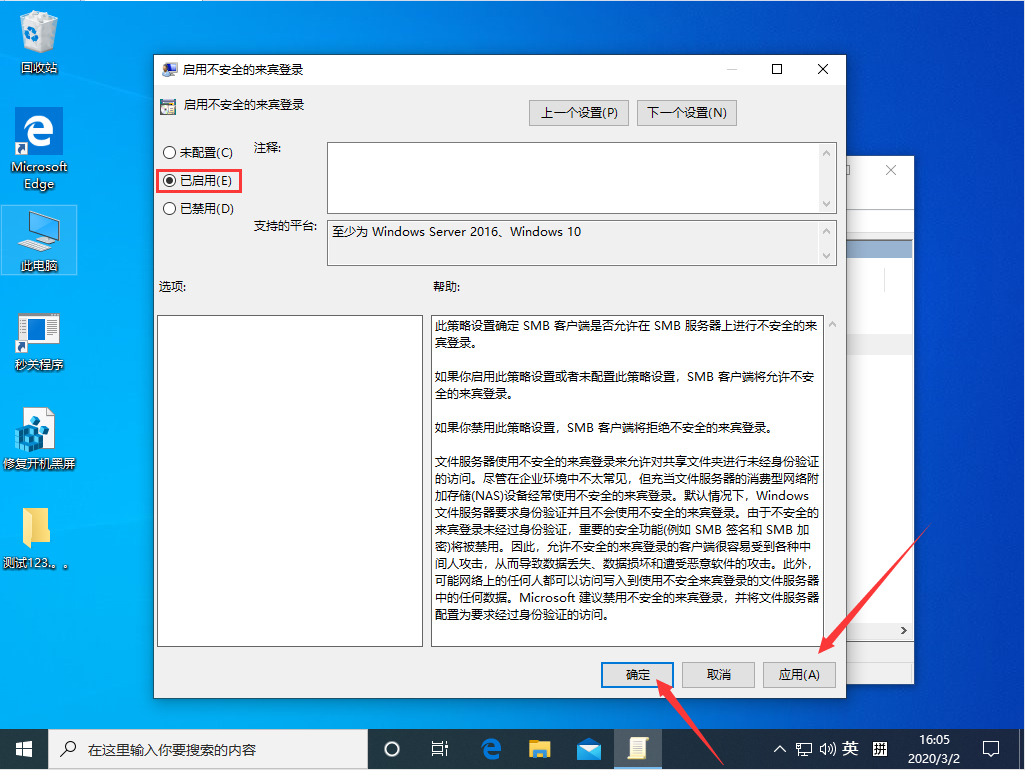The height and width of the screenshot is (770, 1025).
Task: Open the Mail app from the taskbar
Action: [589, 748]
